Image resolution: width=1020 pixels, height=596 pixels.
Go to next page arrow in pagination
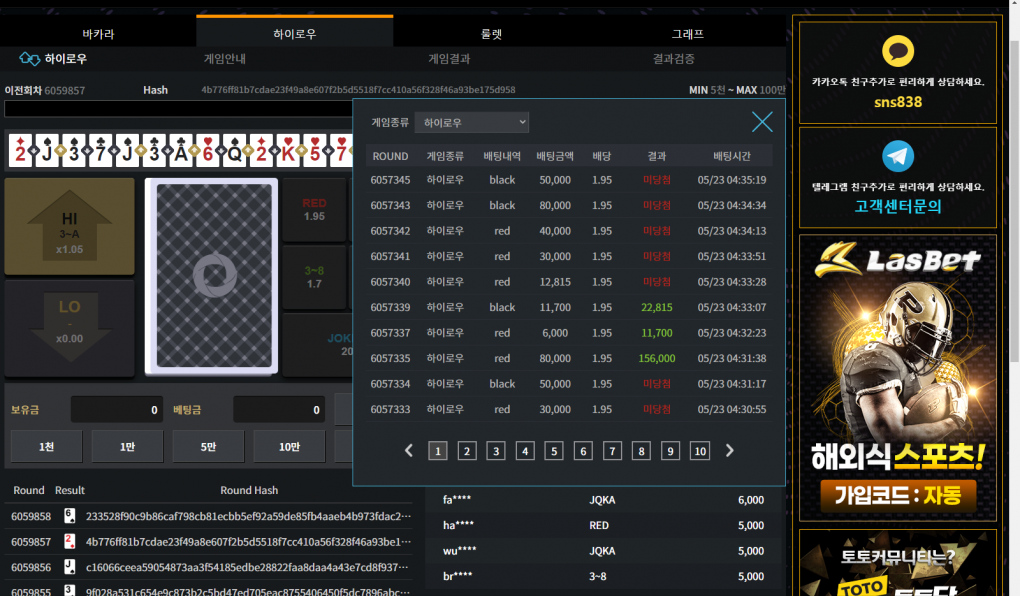[729, 451]
